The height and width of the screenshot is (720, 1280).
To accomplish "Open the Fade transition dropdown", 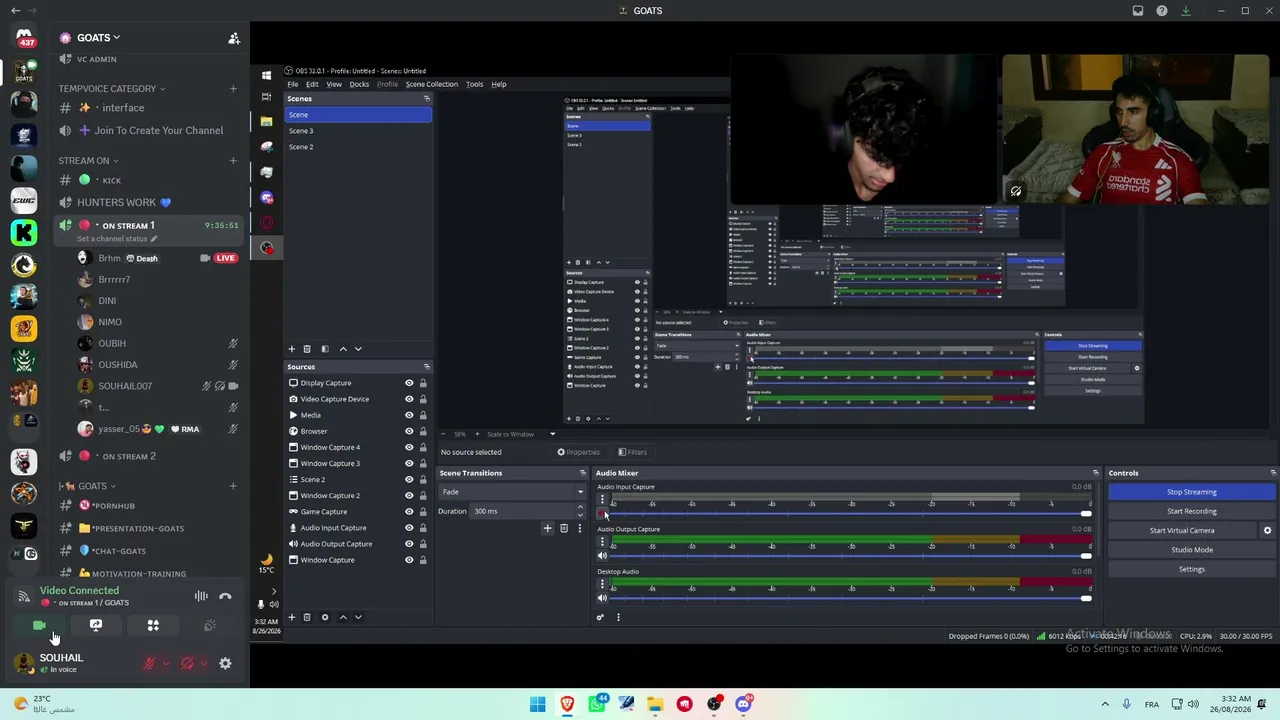I will click(512, 492).
